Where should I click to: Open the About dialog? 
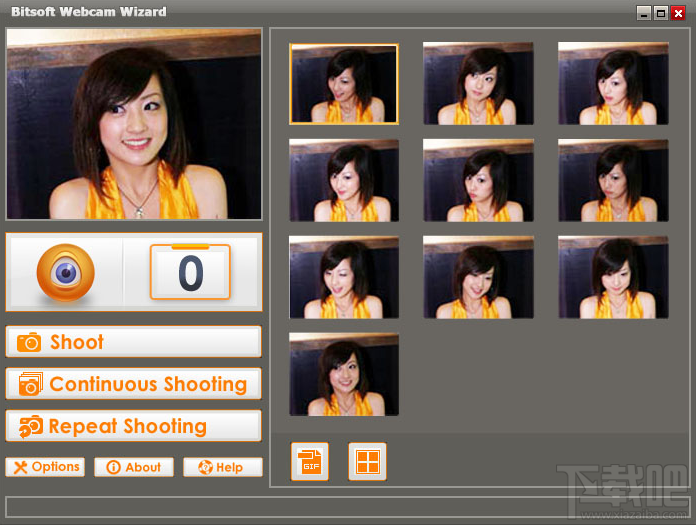coord(134,467)
